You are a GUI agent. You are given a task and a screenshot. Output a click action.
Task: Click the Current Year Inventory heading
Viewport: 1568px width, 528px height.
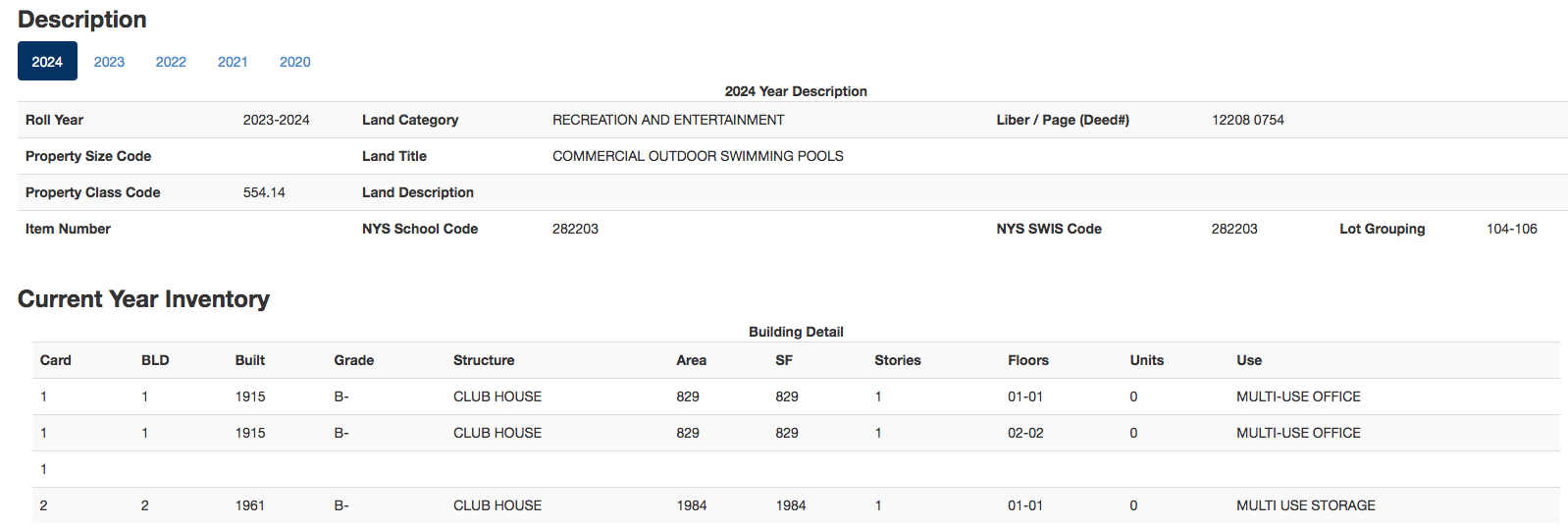point(143,299)
